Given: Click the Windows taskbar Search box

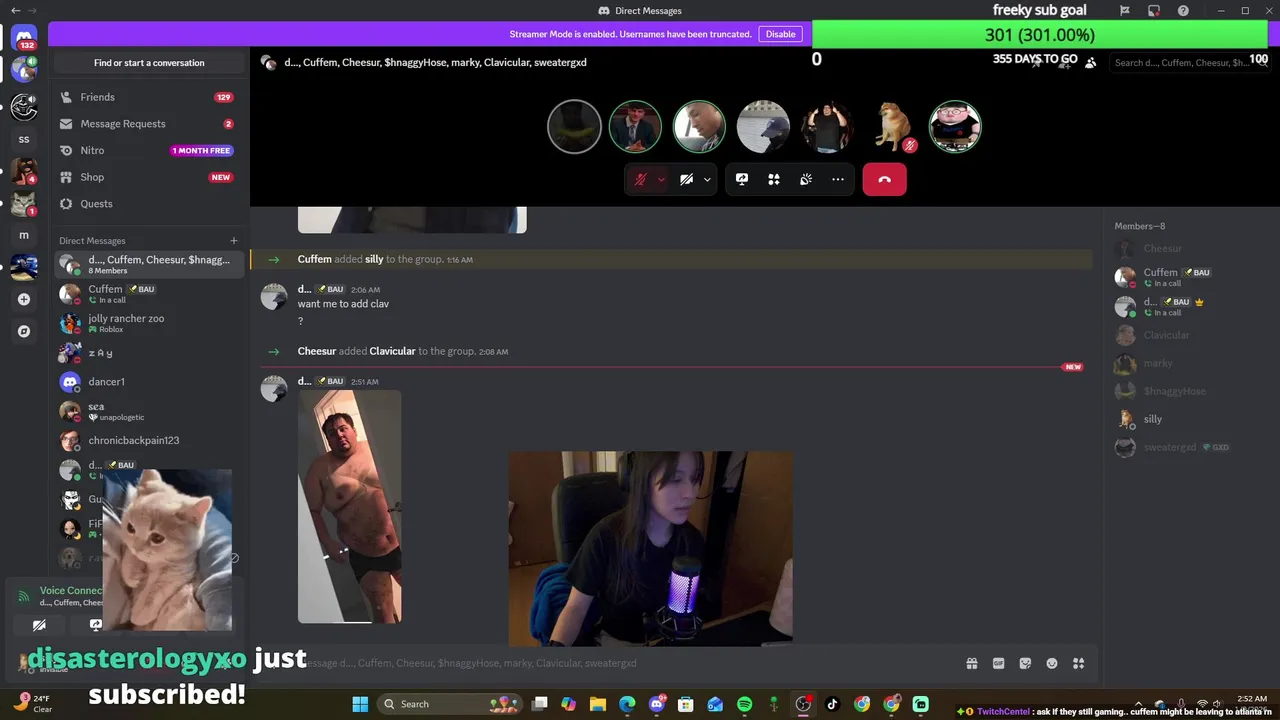Looking at the screenshot, I should (452, 704).
